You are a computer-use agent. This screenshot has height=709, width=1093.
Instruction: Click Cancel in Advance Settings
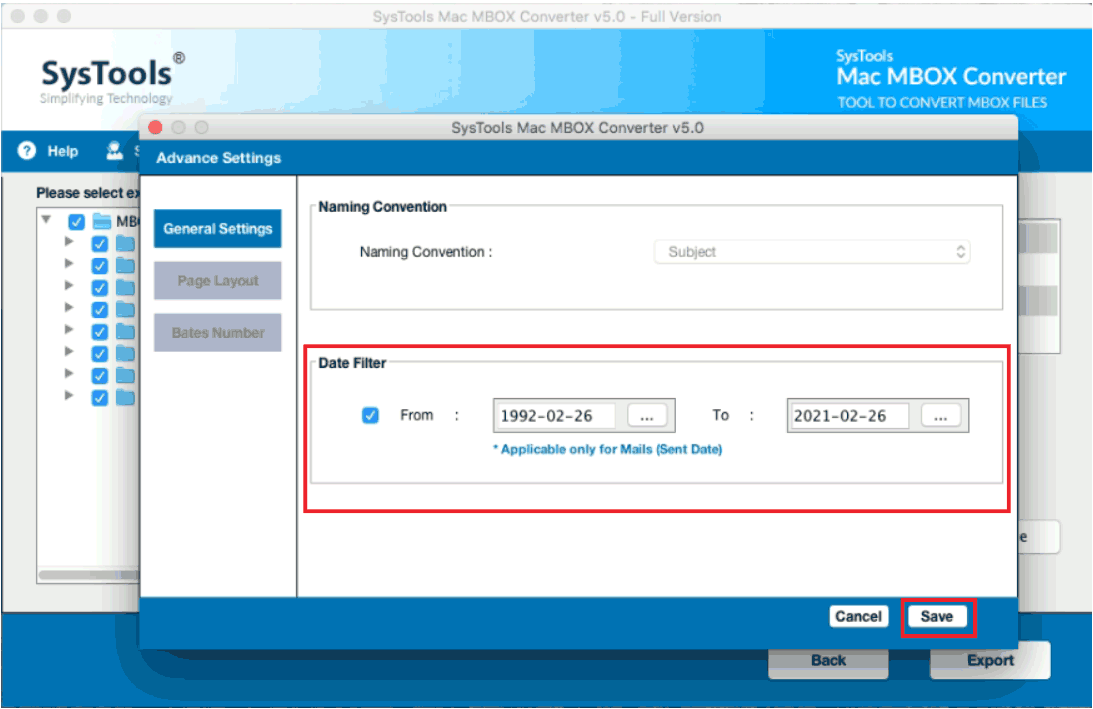tap(859, 616)
